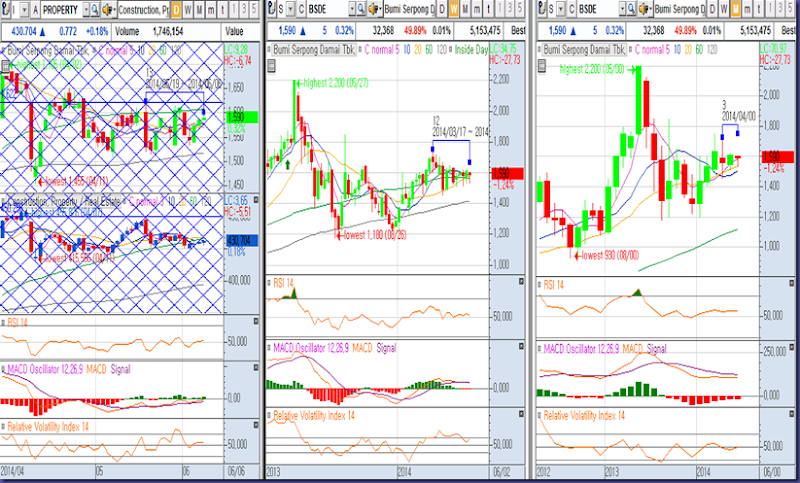
Task: Select the D daily period in weekly BSDE chart
Action: click(442, 10)
